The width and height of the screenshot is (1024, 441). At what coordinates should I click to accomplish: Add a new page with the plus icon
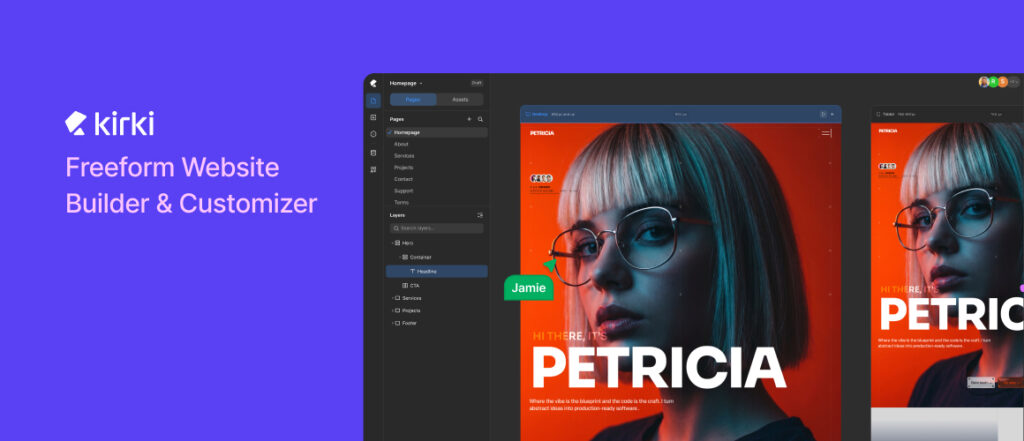pos(469,120)
